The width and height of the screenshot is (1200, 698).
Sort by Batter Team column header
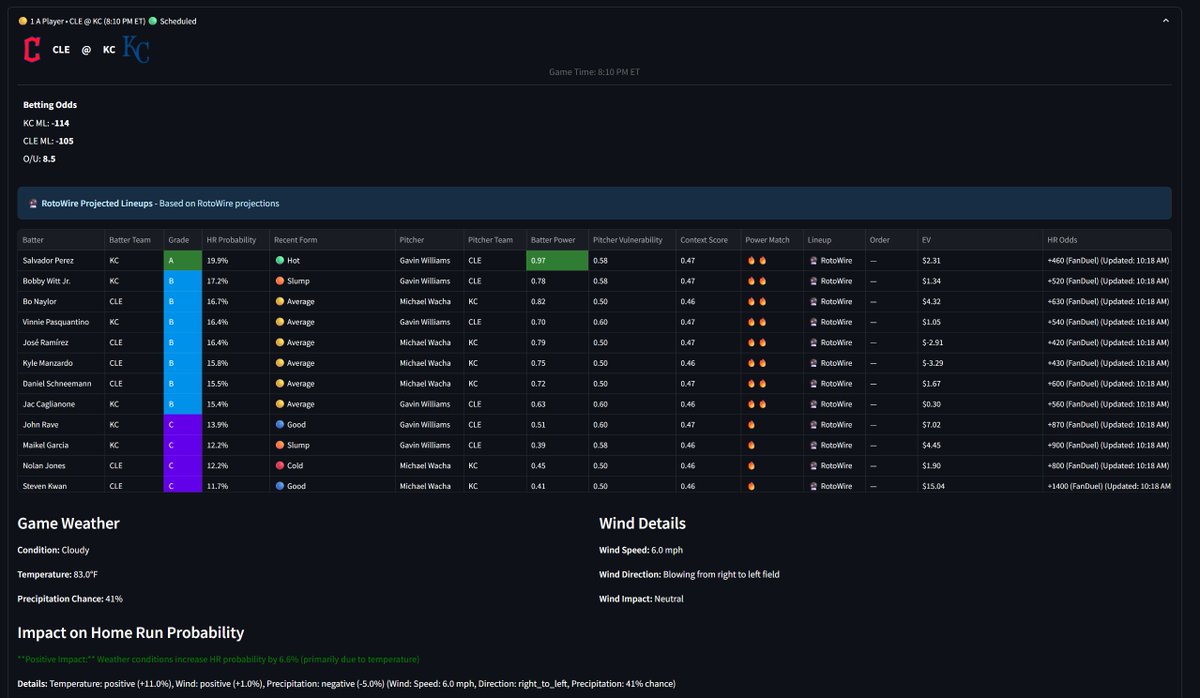[x=133, y=240]
